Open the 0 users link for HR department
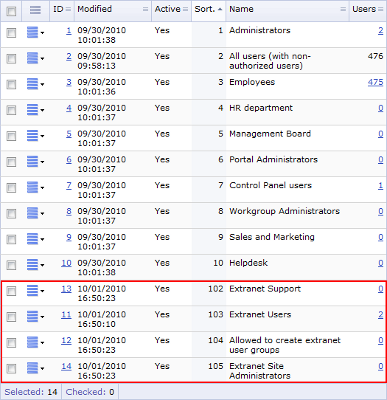The image size is (387, 400). pos(380,108)
